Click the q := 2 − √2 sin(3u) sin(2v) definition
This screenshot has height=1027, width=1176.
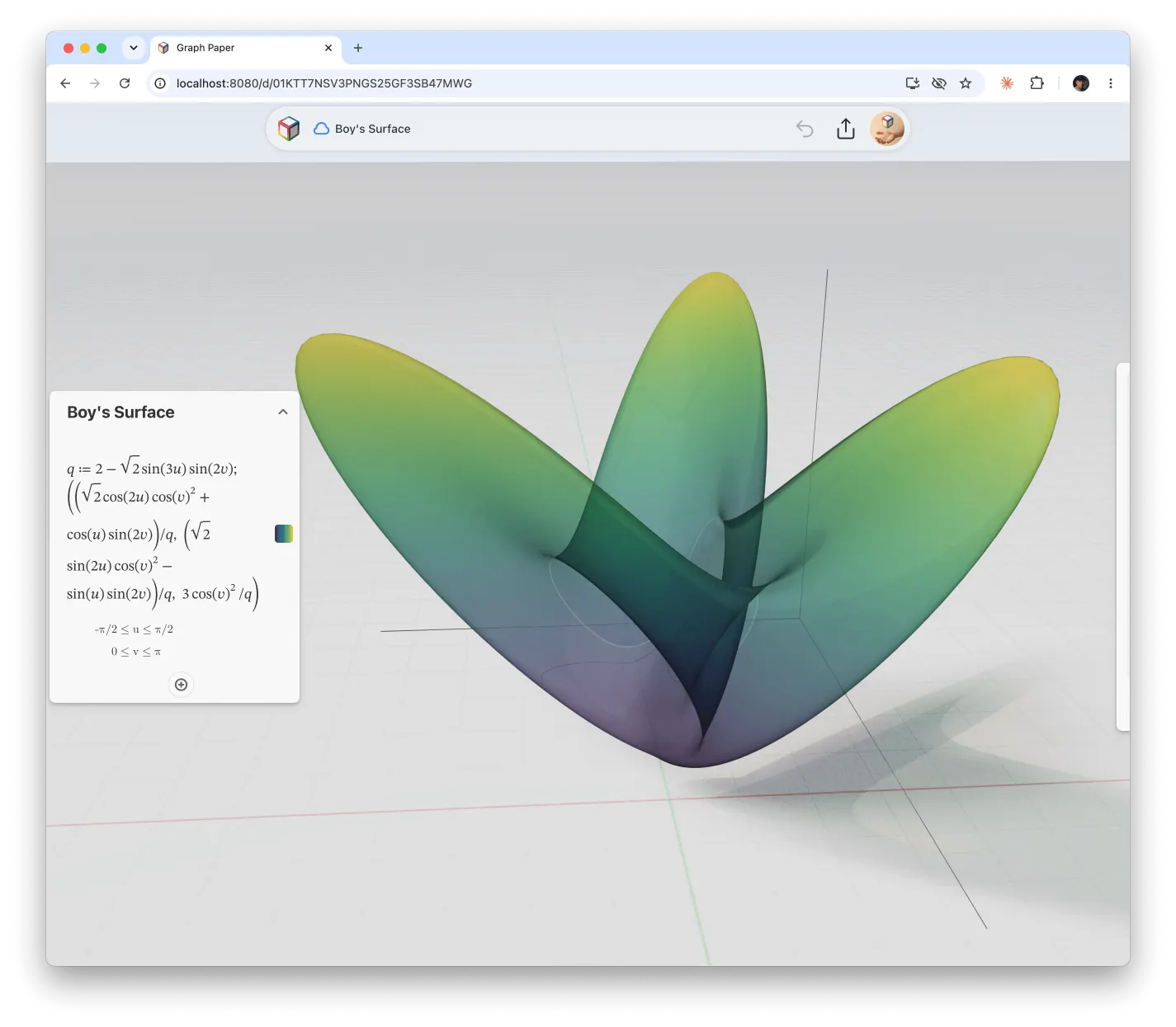[152, 468]
